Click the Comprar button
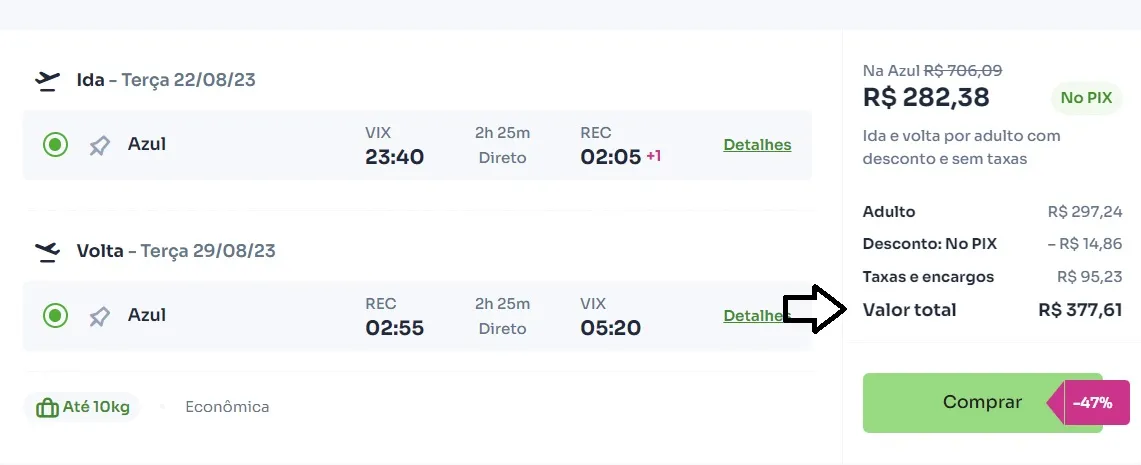This screenshot has height=465, width=1141. click(982, 402)
